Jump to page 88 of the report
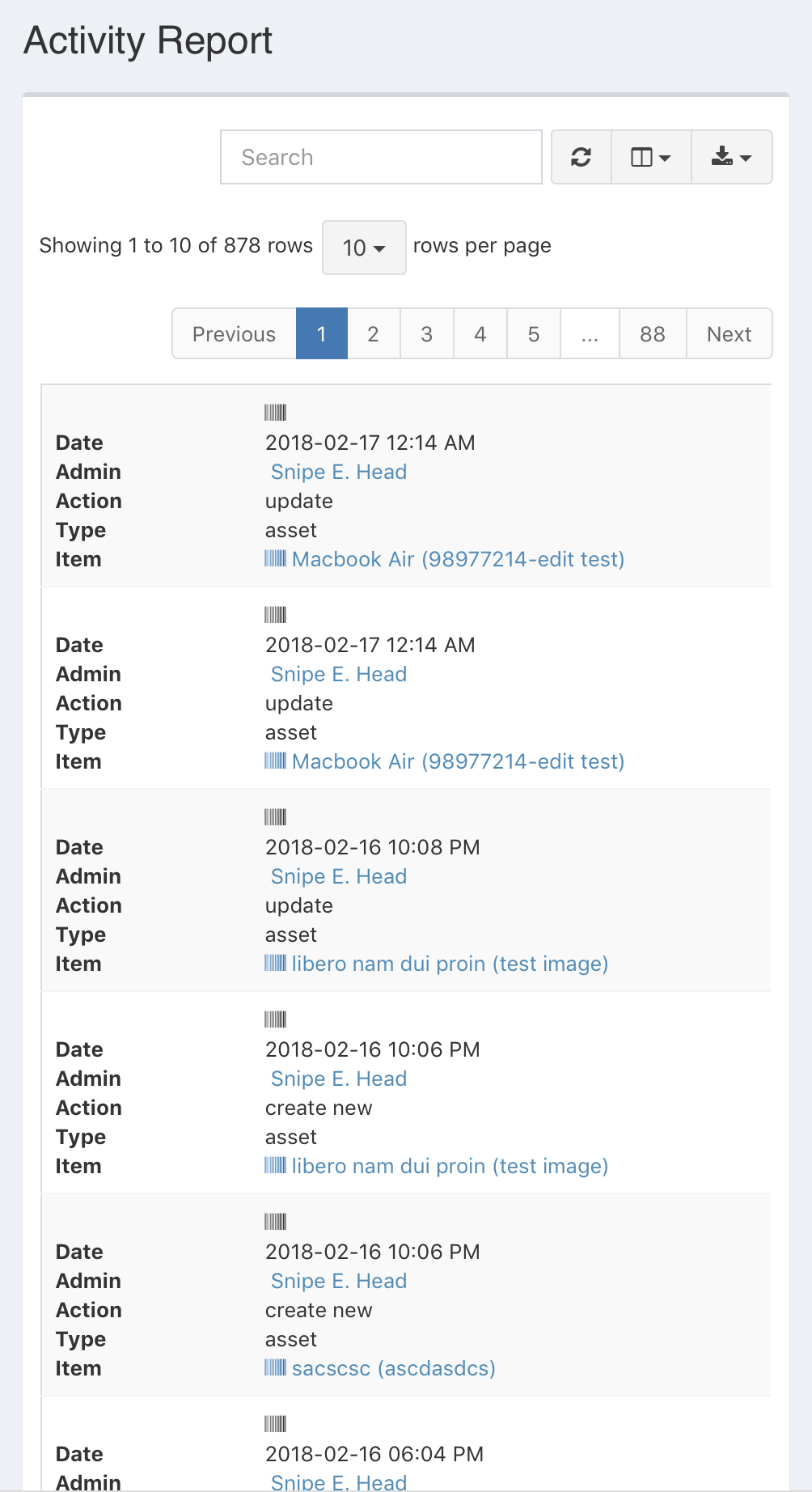Viewport: 812px width, 1492px height. pos(652,333)
